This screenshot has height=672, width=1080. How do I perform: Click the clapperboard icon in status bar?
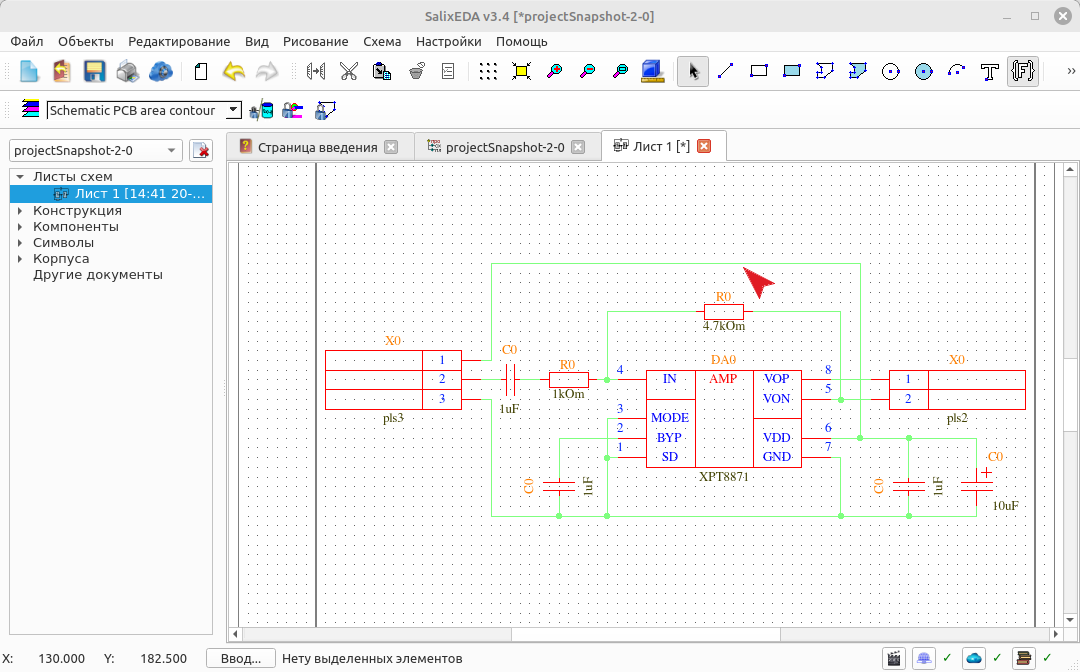(894, 659)
